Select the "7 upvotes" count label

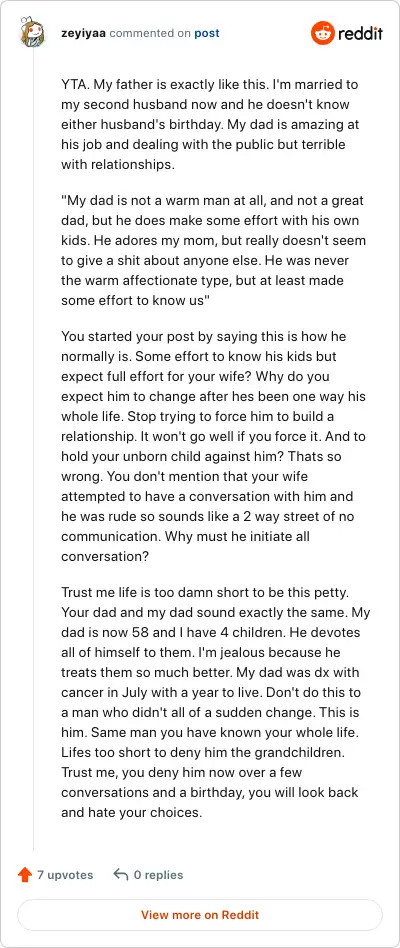pos(65,875)
